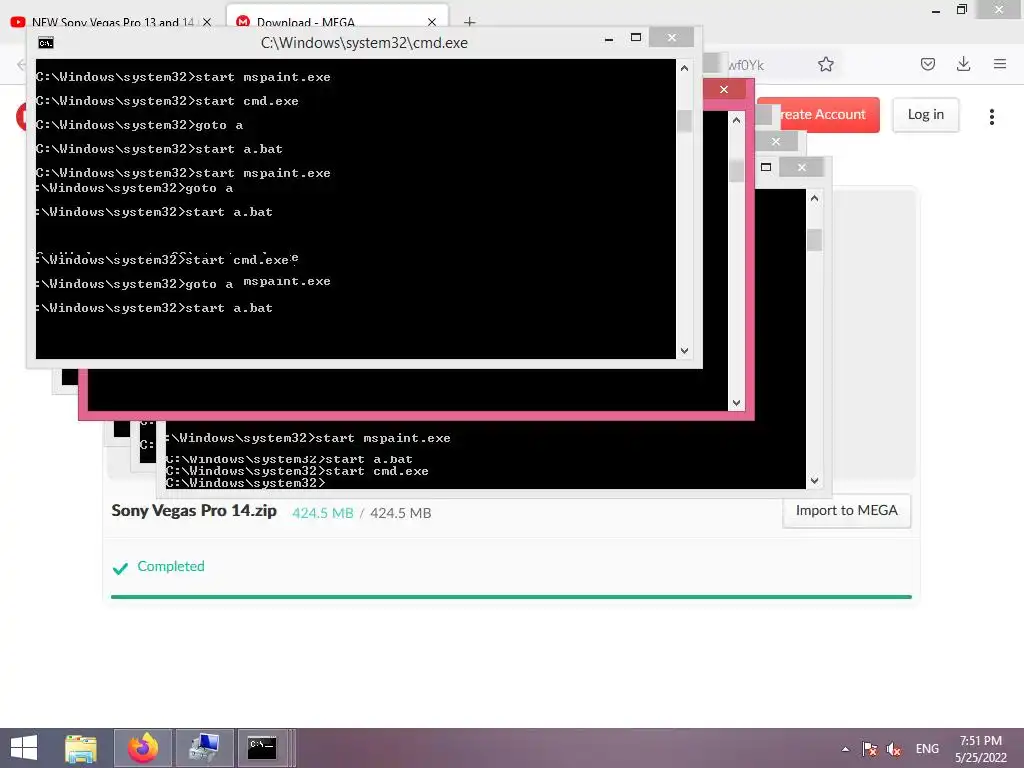Viewport: 1024px width, 768px height.
Task: Maximize the front cmd.exe window
Action: coord(635,38)
